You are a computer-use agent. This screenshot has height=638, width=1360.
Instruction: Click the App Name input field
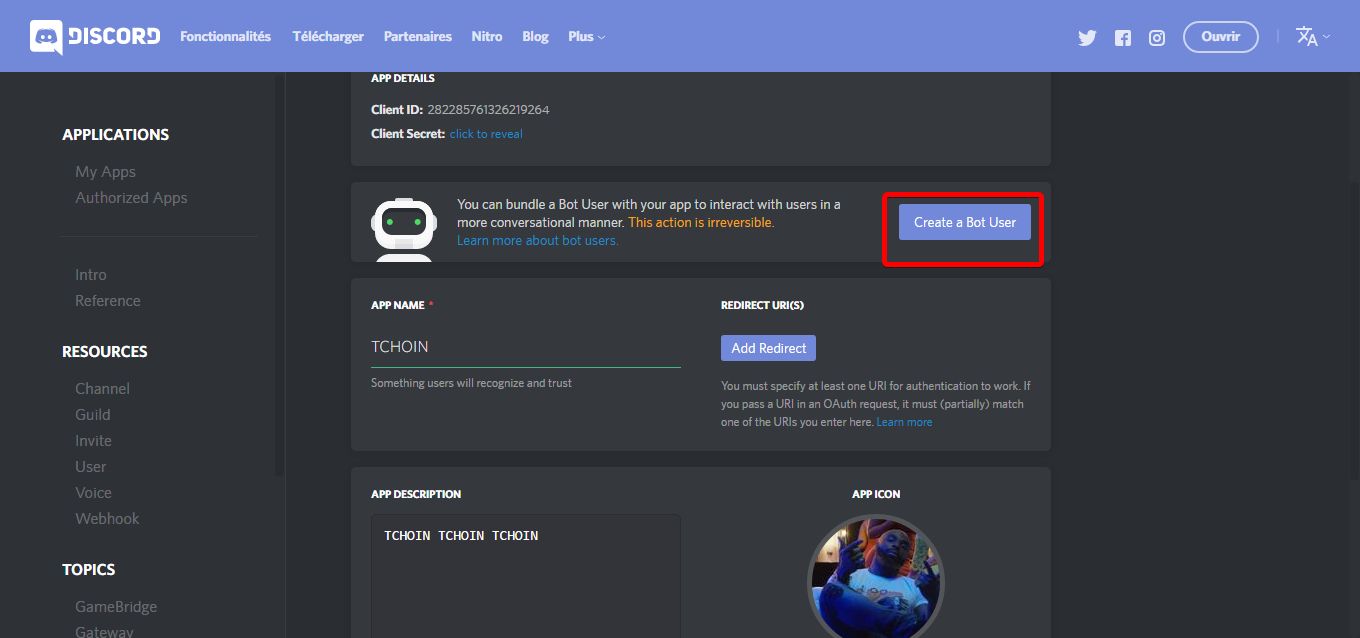(526, 347)
